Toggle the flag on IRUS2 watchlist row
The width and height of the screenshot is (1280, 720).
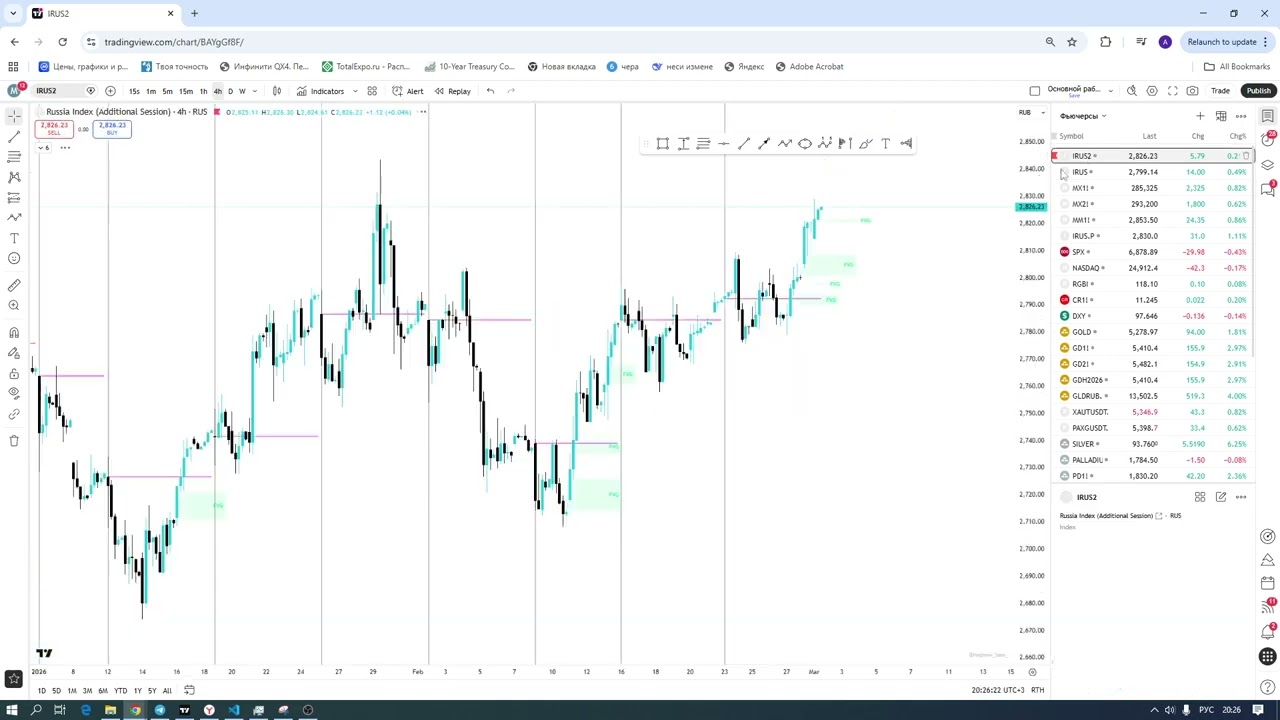point(1054,156)
